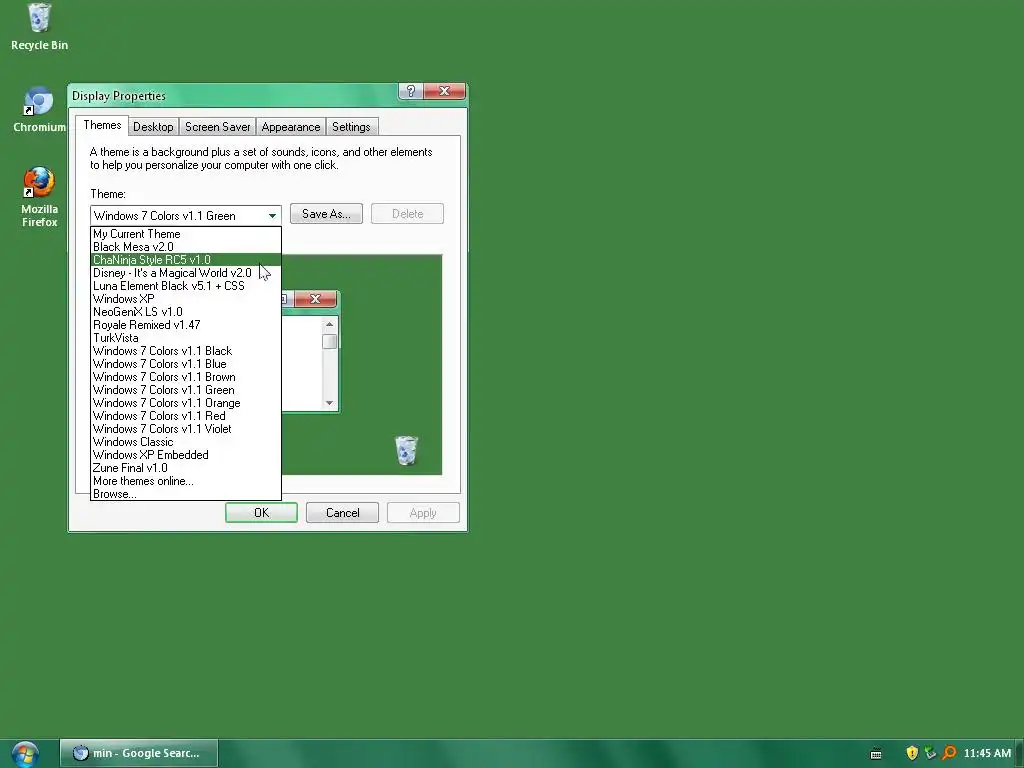Pick Disney - It's a Magical World v2.0
The image size is (1024, 768).
[186, 273]
